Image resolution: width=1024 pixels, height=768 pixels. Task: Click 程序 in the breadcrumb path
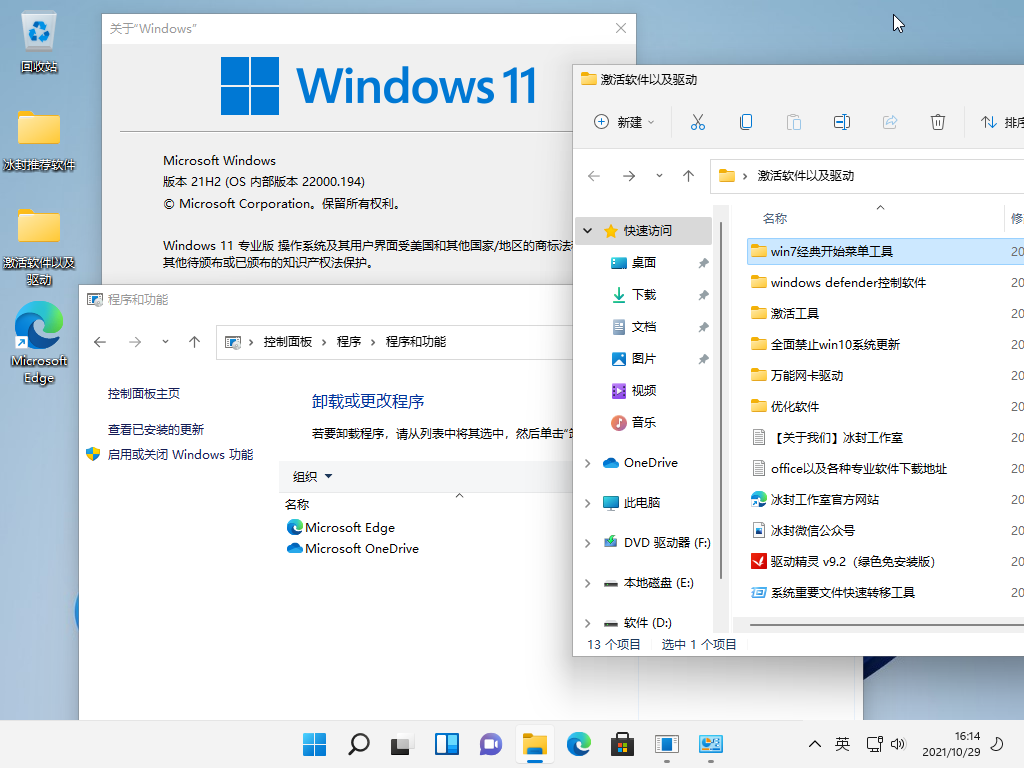point(349,342)
